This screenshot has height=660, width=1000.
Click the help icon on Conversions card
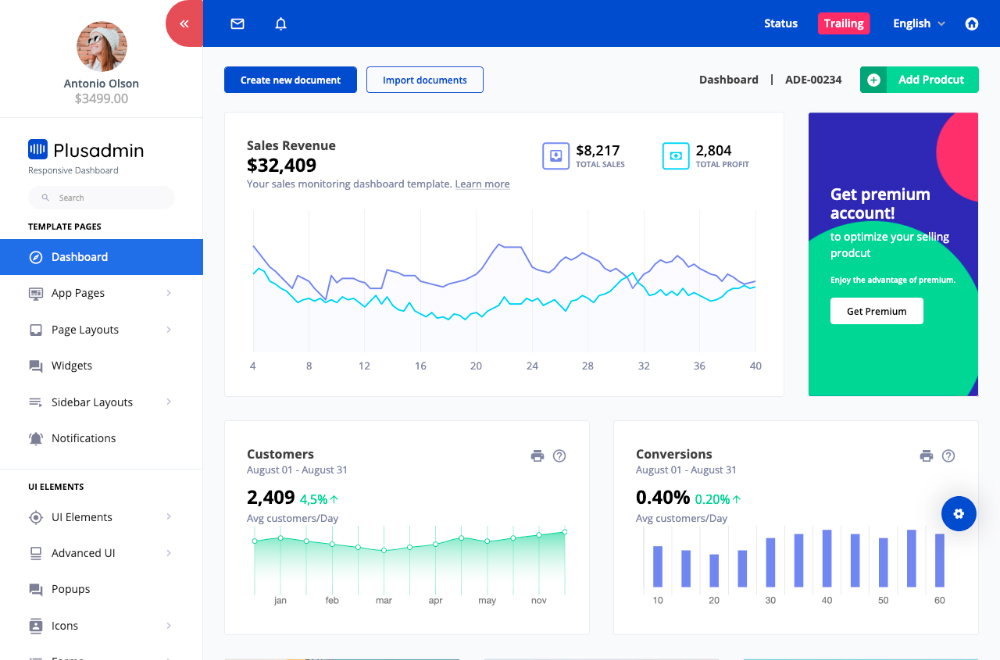(x=948, y=456)
